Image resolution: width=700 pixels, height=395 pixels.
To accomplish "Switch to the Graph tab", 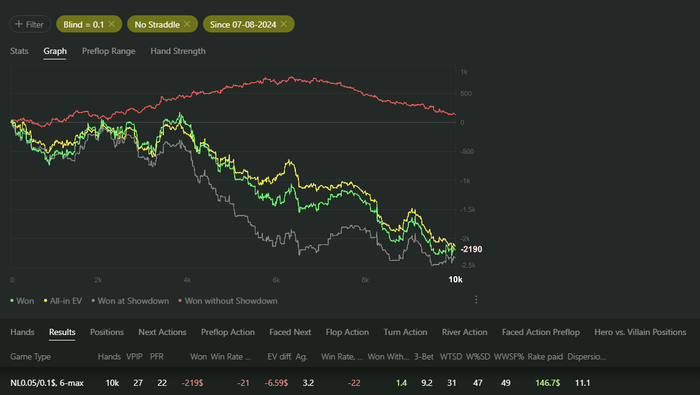I will point(55,51).
